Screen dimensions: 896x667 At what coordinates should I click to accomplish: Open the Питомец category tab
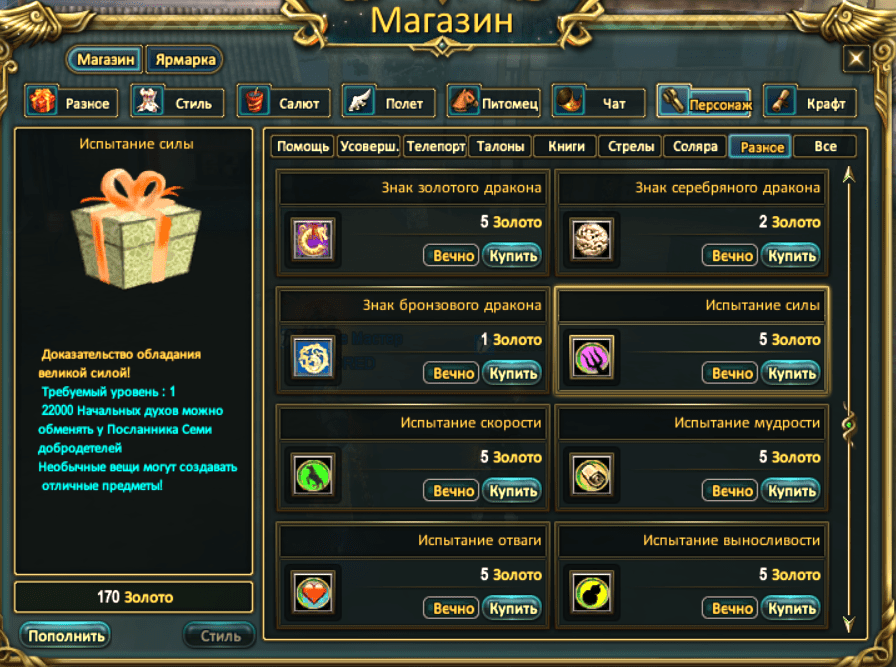(x=495, y=102)
